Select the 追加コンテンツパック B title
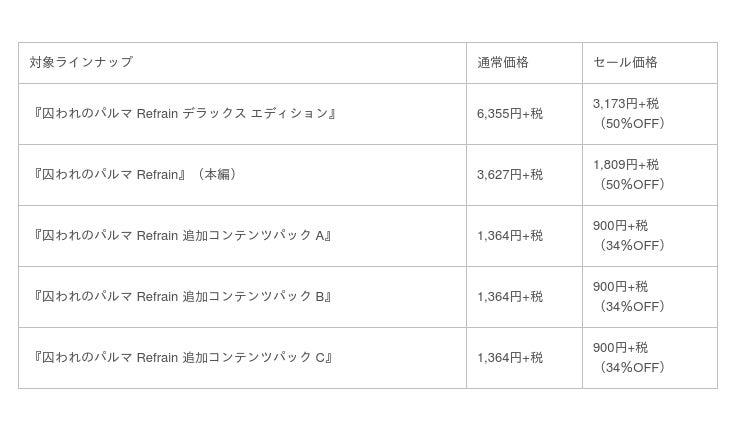Viewport: 740px width, 429px height. pos(182,297)
